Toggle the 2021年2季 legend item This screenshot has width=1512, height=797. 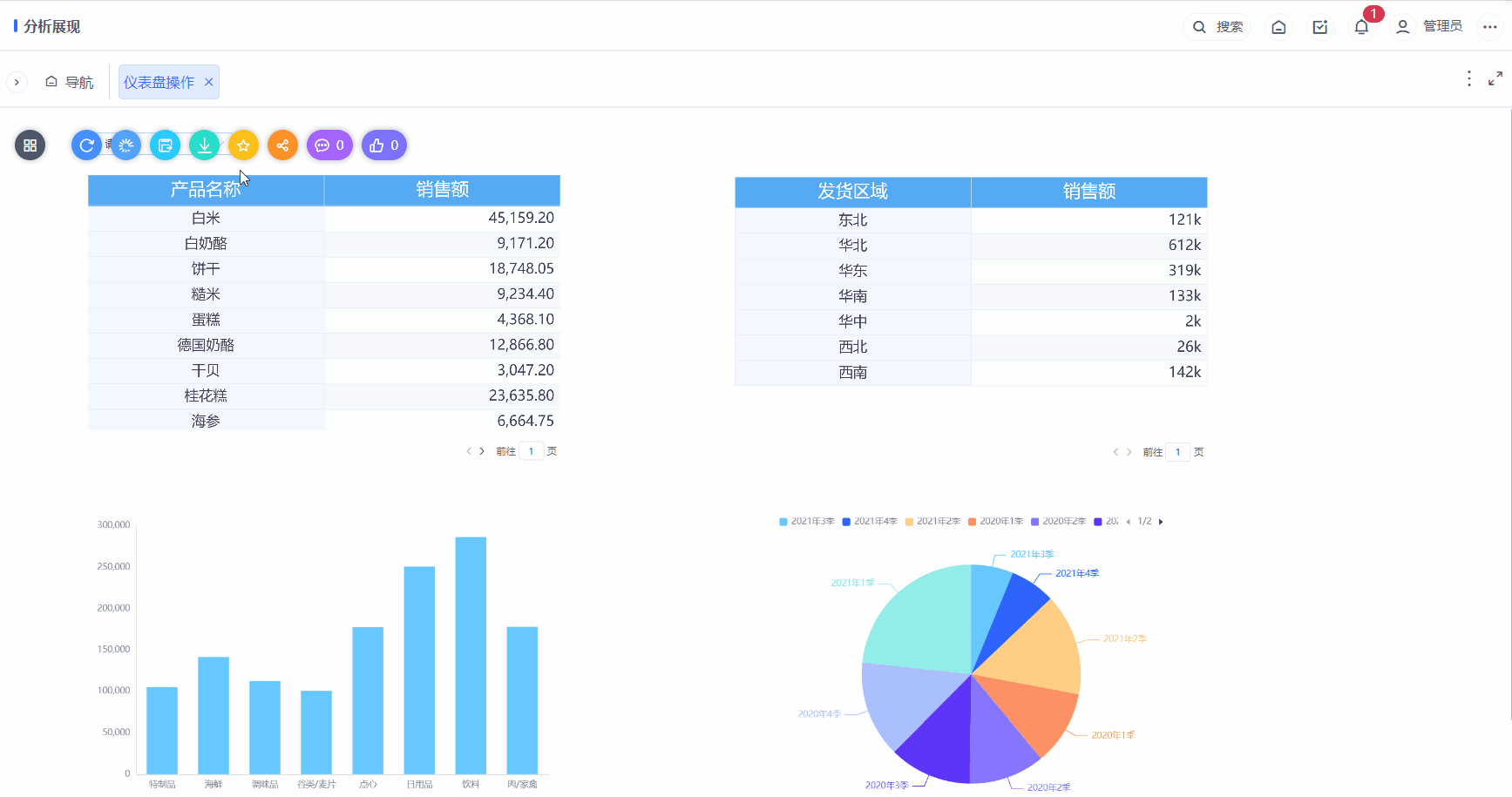[932, 522]
